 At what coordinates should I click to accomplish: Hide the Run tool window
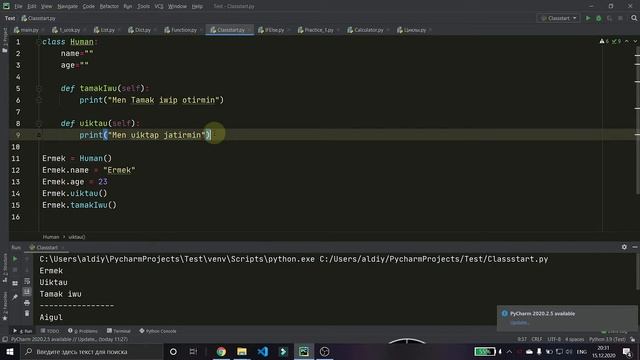pos(635,247)
